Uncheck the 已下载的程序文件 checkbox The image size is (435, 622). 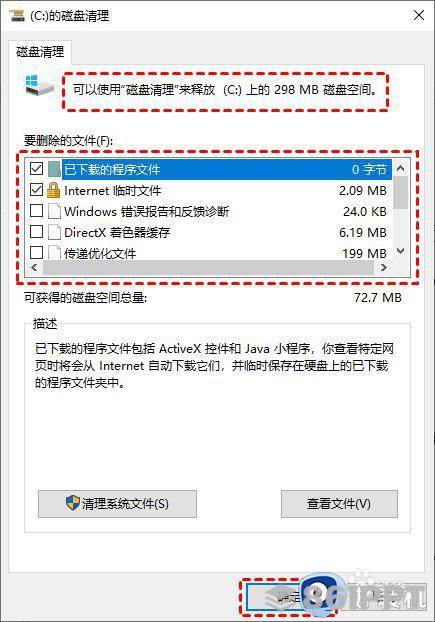pyautogui.click(x=36, y=169)
